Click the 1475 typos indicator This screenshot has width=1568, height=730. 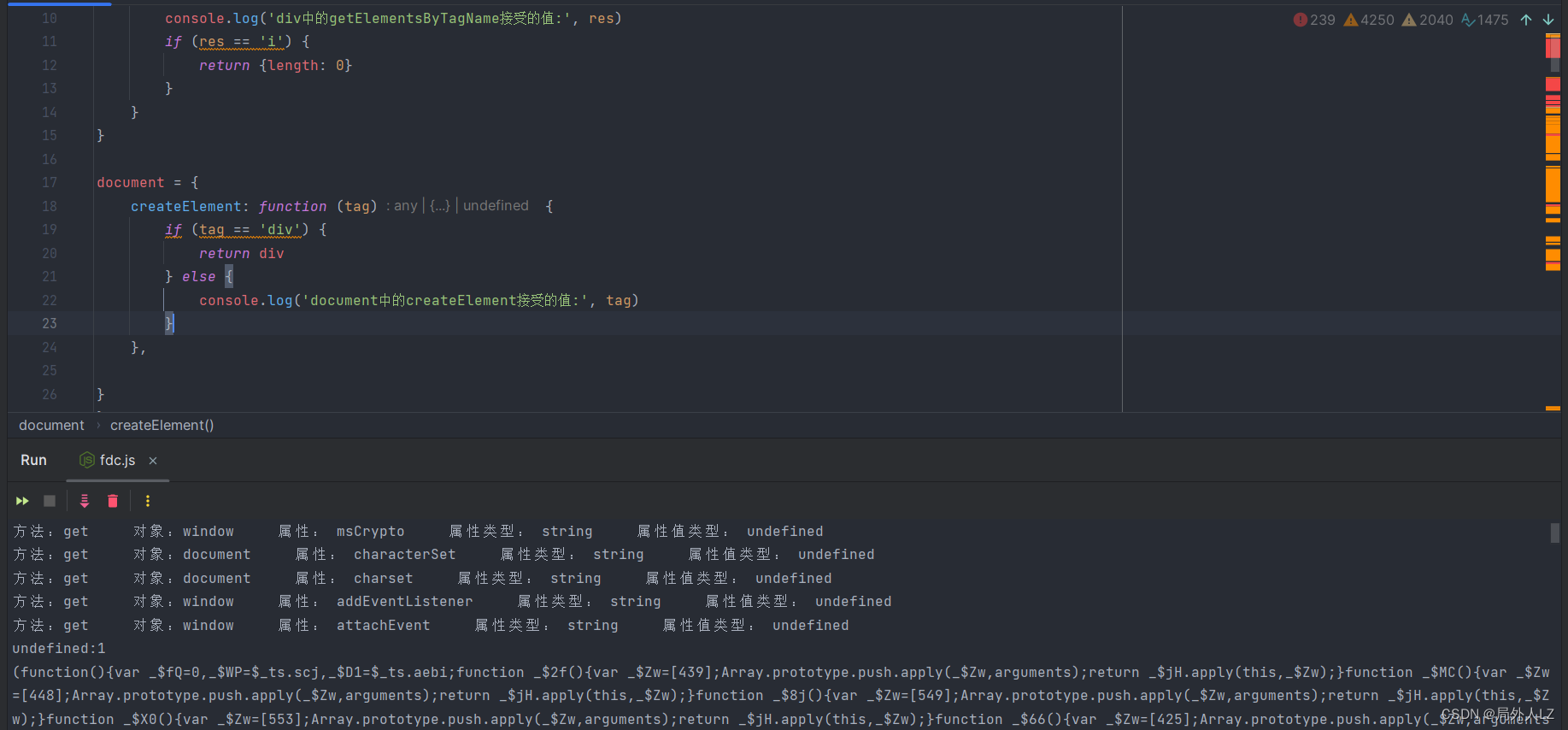point(1485,20)
